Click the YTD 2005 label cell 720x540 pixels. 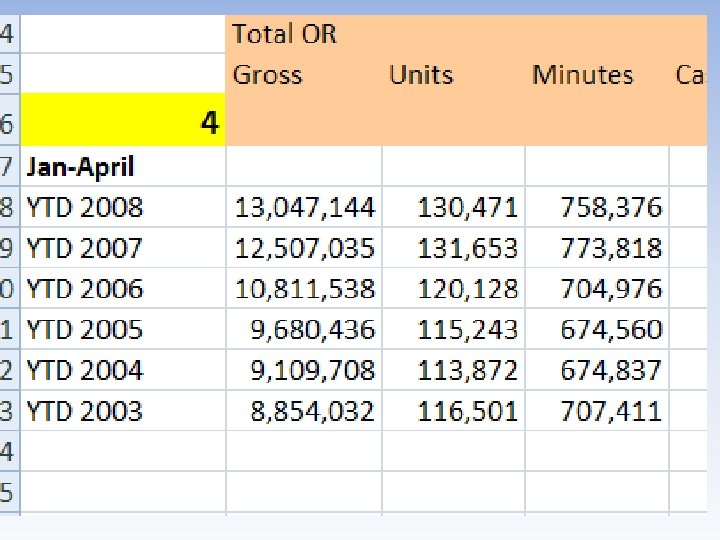tap(85, 329)
